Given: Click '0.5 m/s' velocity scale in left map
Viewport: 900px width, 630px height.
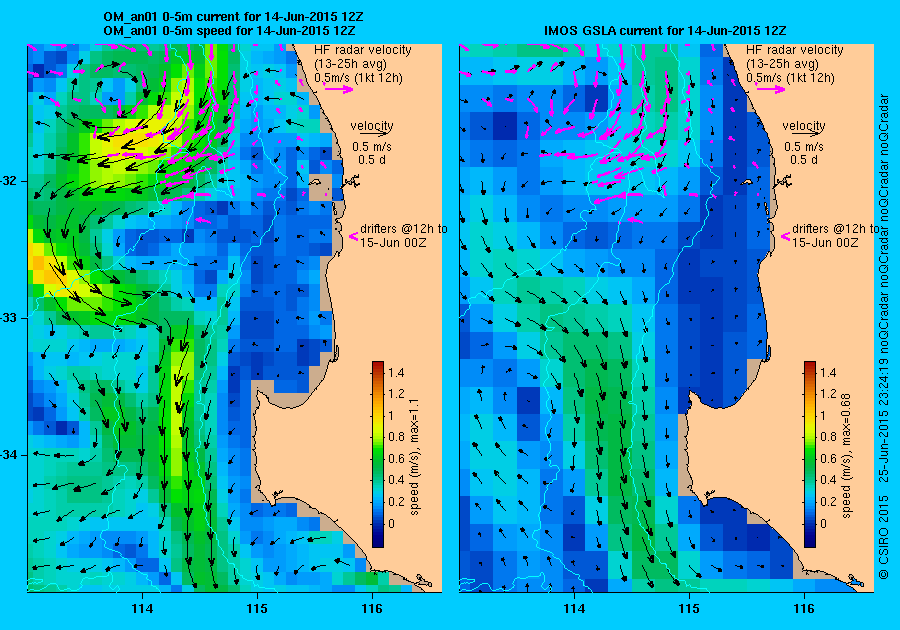Looking at the screenshot, I should pos(372,147).
